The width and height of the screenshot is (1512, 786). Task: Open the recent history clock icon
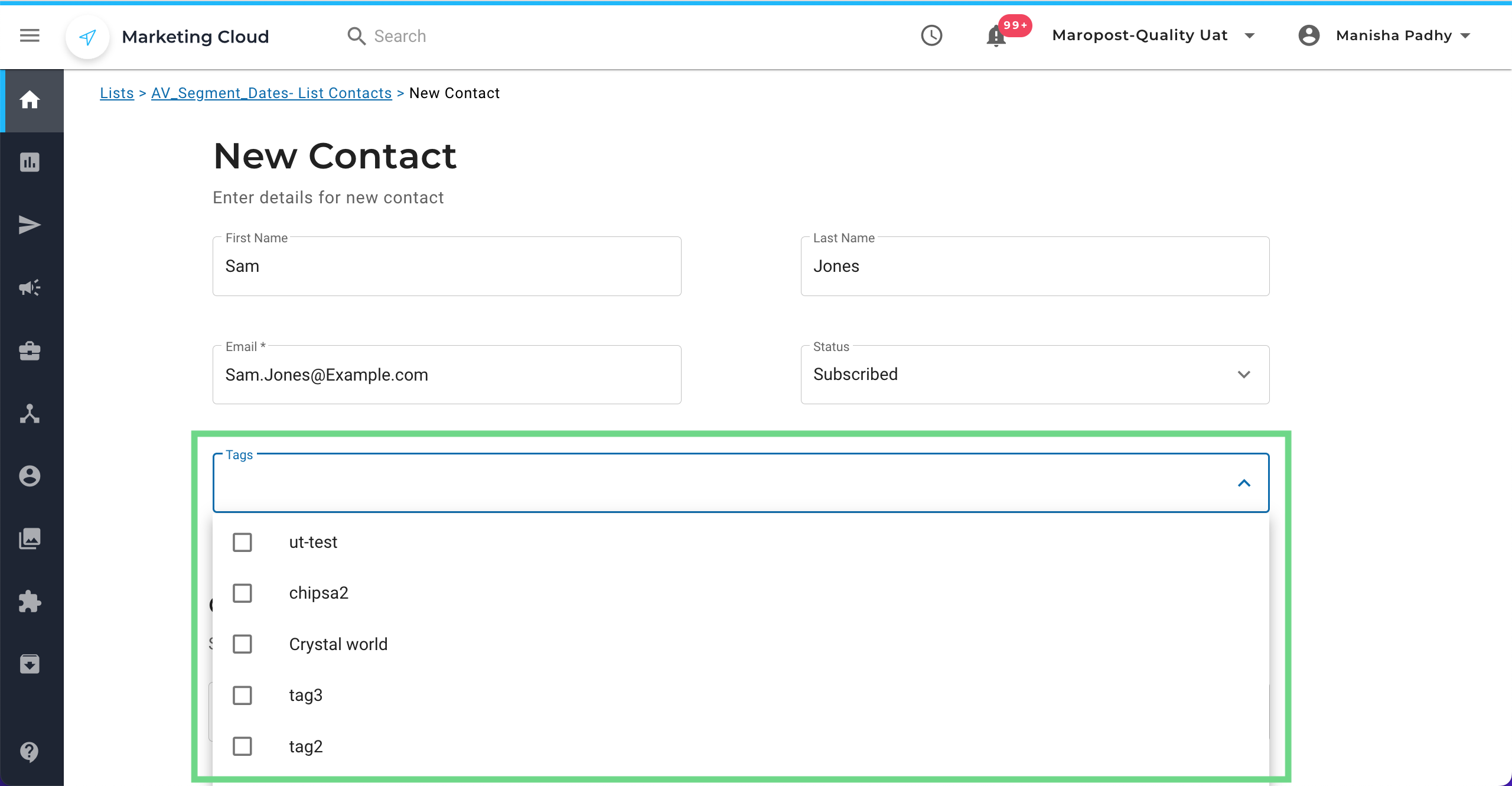931,35
